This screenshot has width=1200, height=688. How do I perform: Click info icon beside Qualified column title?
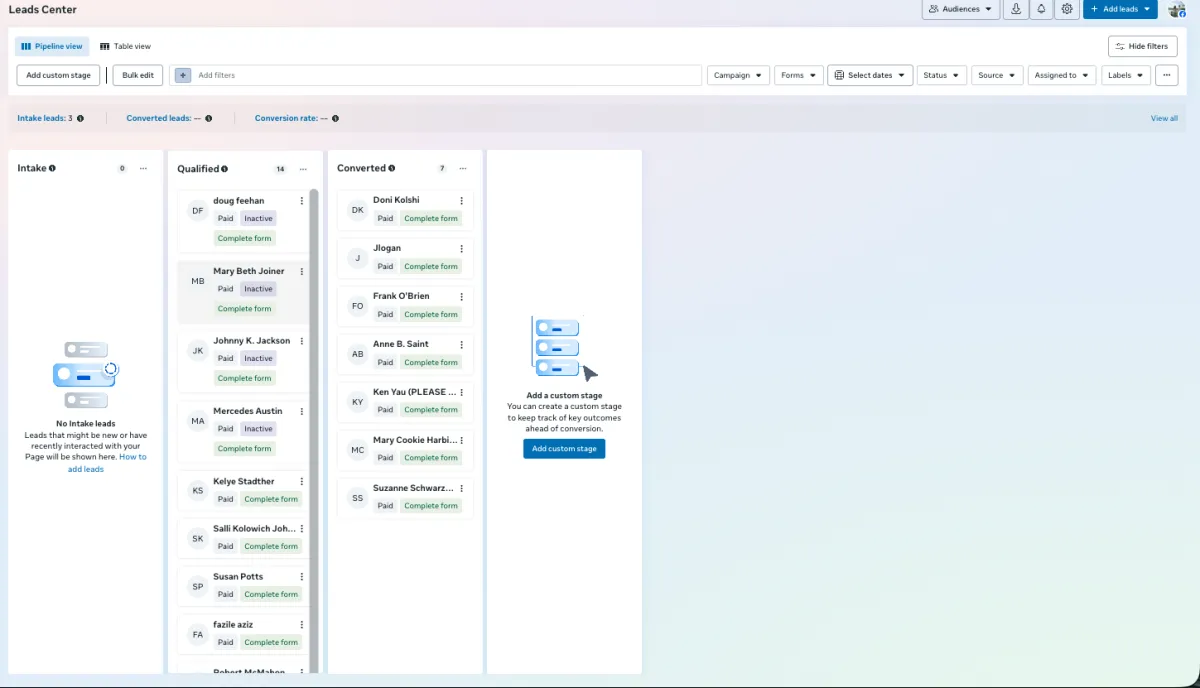pyautogui.click(x=224, y=169)
